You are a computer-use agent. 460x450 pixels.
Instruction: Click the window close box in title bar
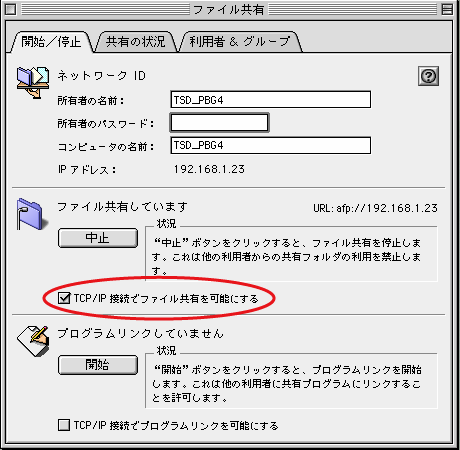tap(10, 9)
